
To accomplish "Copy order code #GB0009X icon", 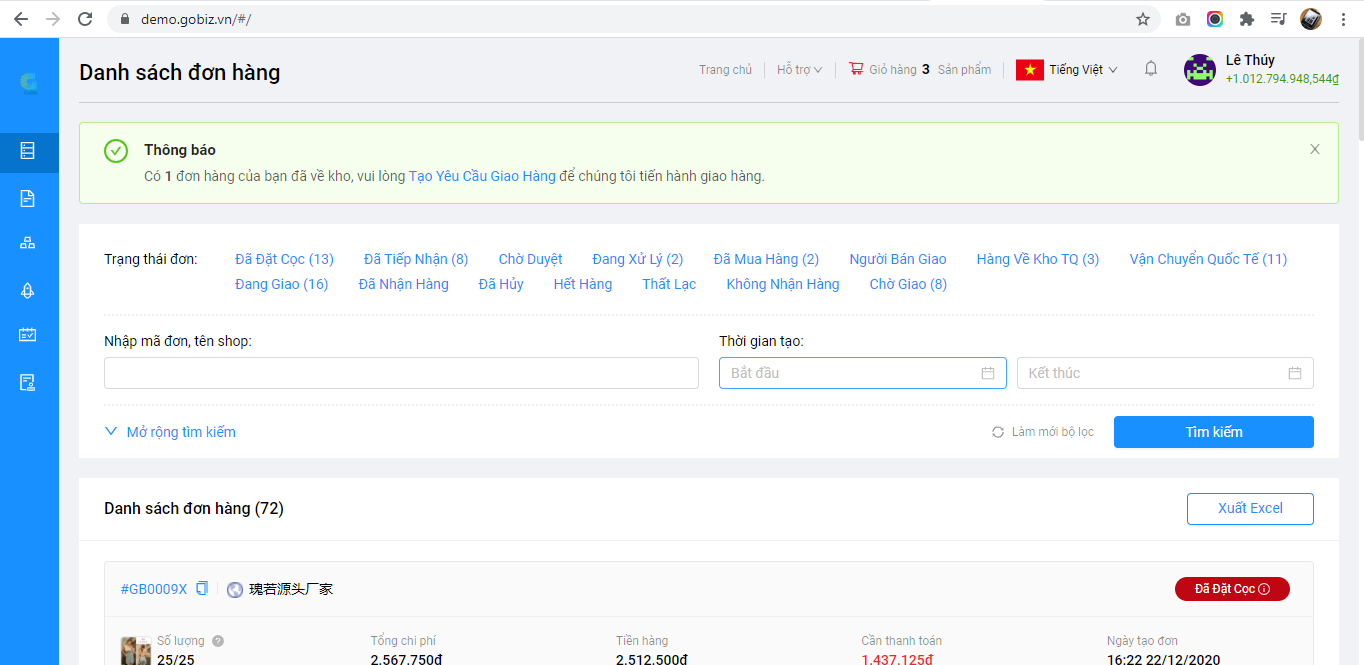I will pyautogui.click(x=202, y=588).
